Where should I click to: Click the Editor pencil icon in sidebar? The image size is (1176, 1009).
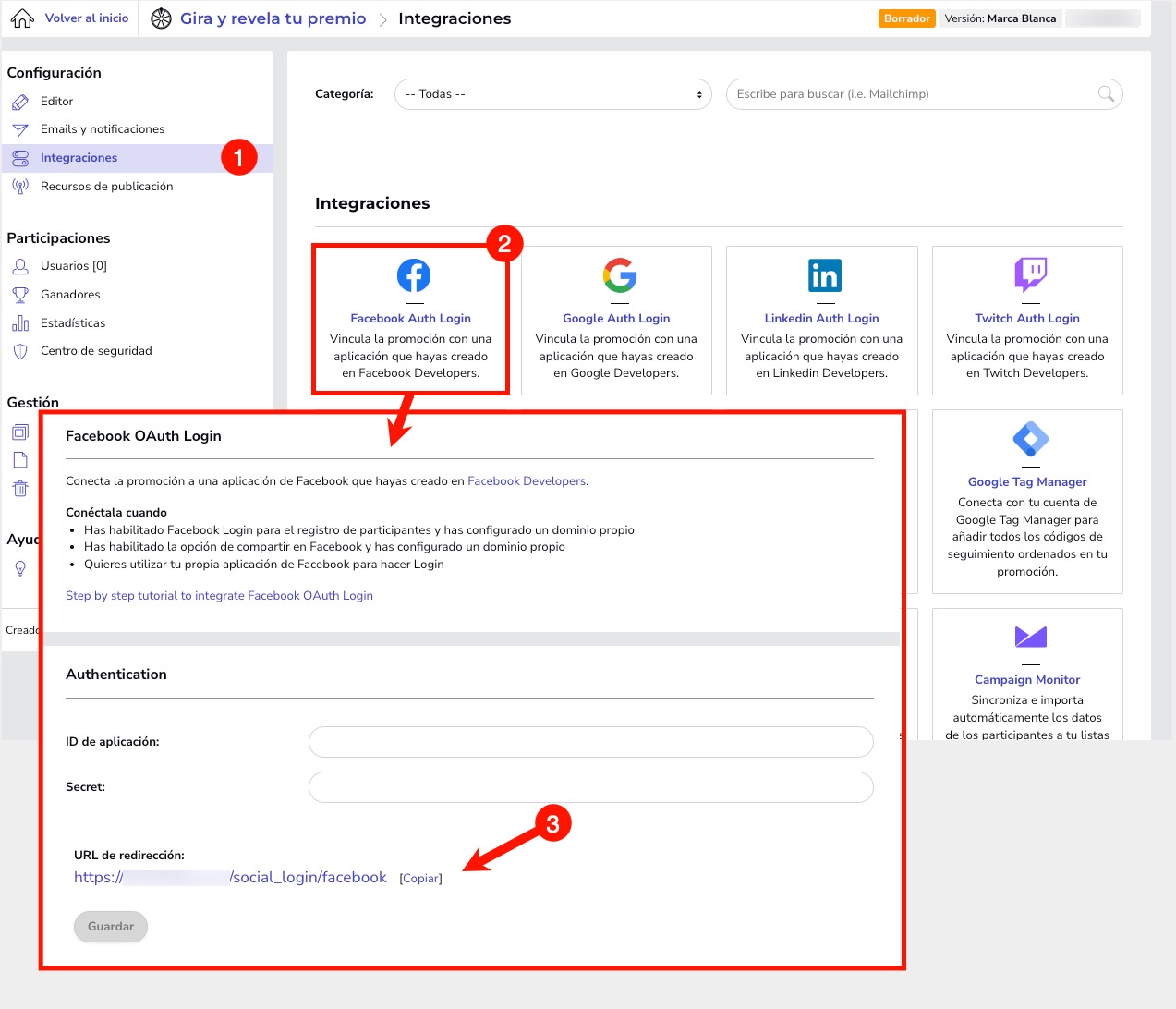(x=20, y=102)
